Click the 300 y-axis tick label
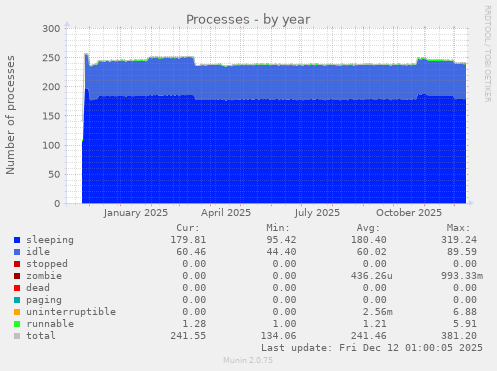This screenshot has width=497, height=371. (x=51, y=28)
